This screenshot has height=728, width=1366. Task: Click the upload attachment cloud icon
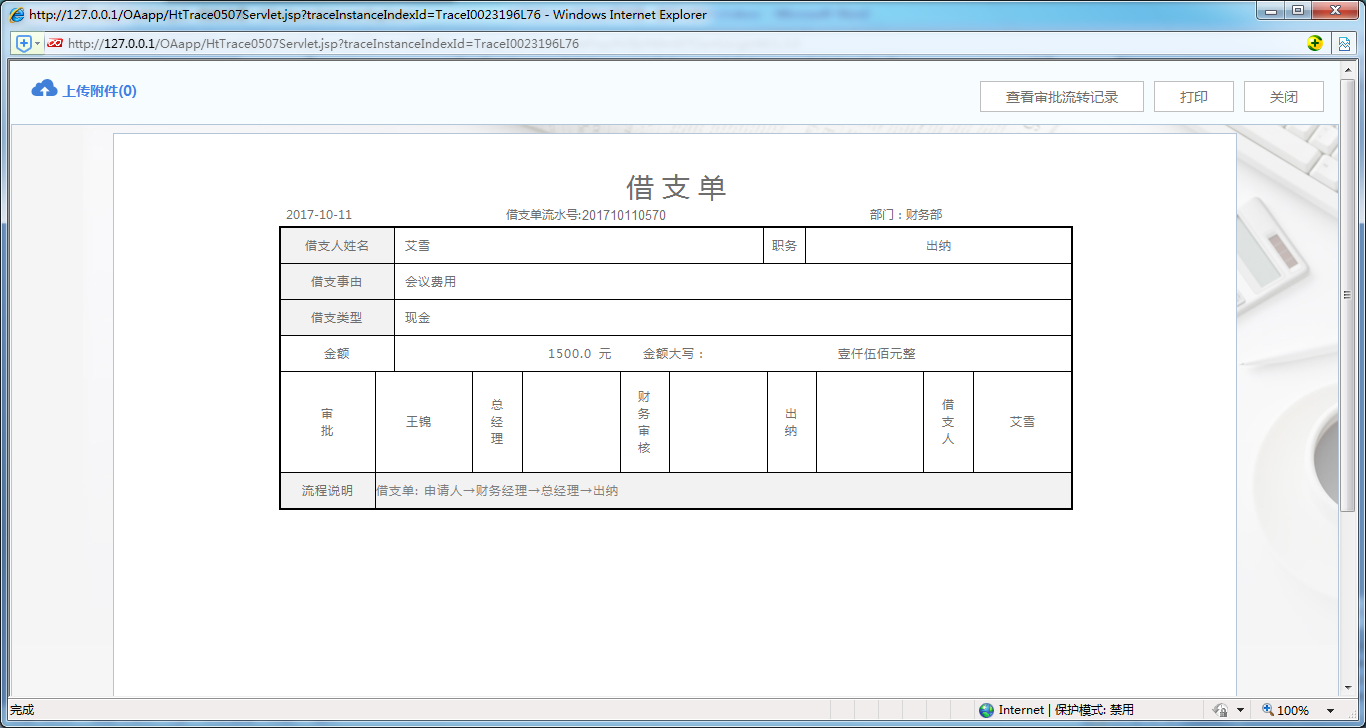tap(43, 89)
